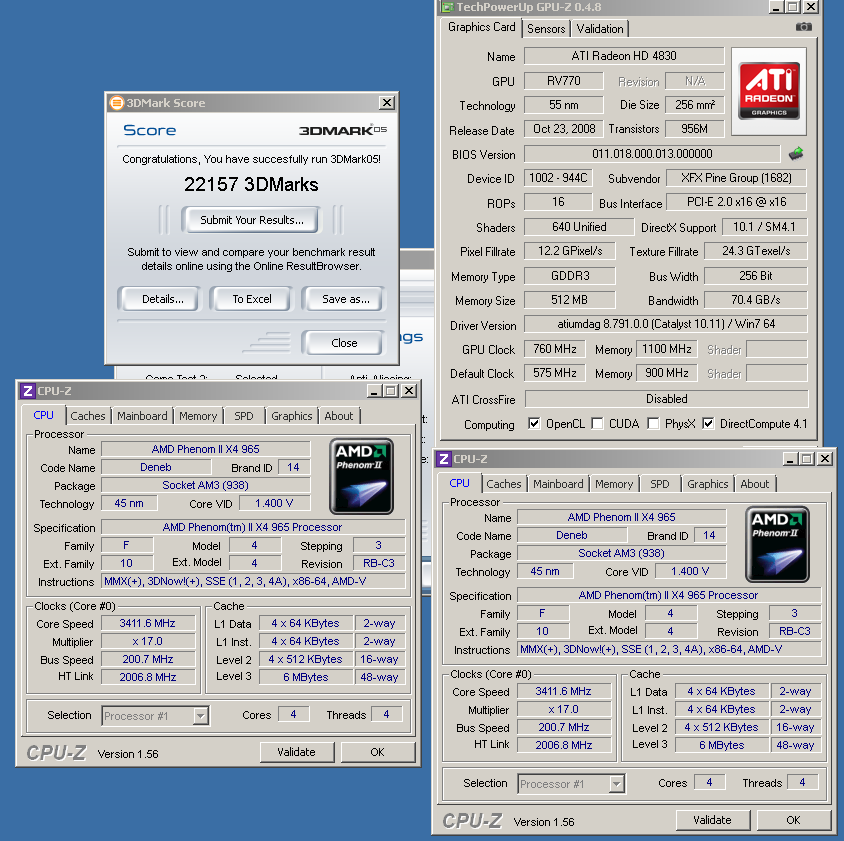The image size is (844, 841).
Task: Click the AMD Phenom II logo in left CPU-Z
Action: 361,476
